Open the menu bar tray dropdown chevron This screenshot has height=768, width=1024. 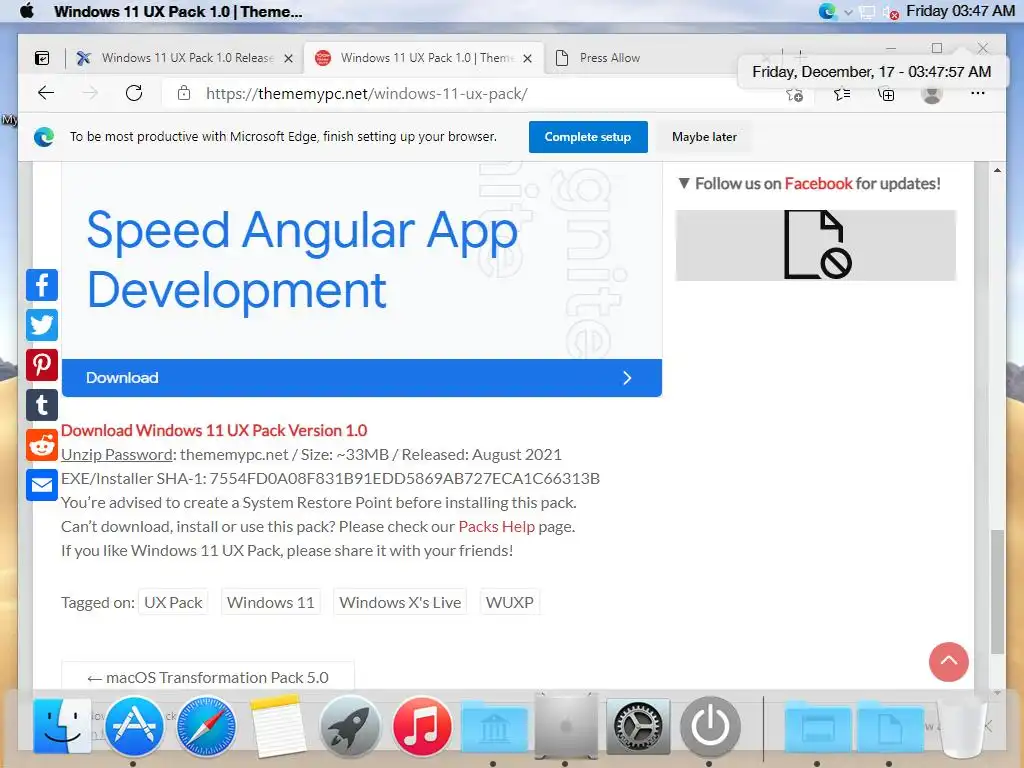tap(848, 12)
